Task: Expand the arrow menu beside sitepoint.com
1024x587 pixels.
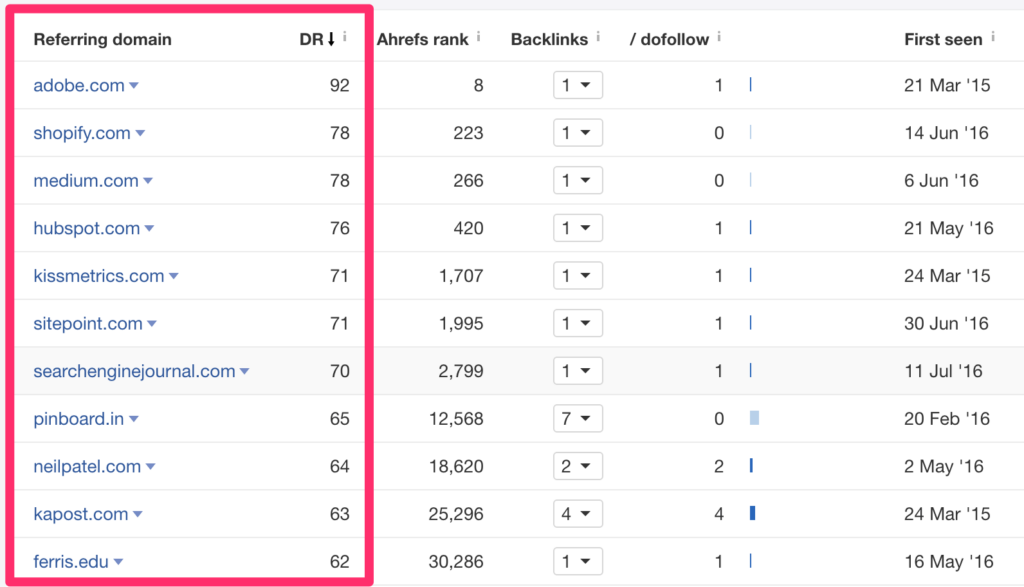Action: tap(152, 324)
